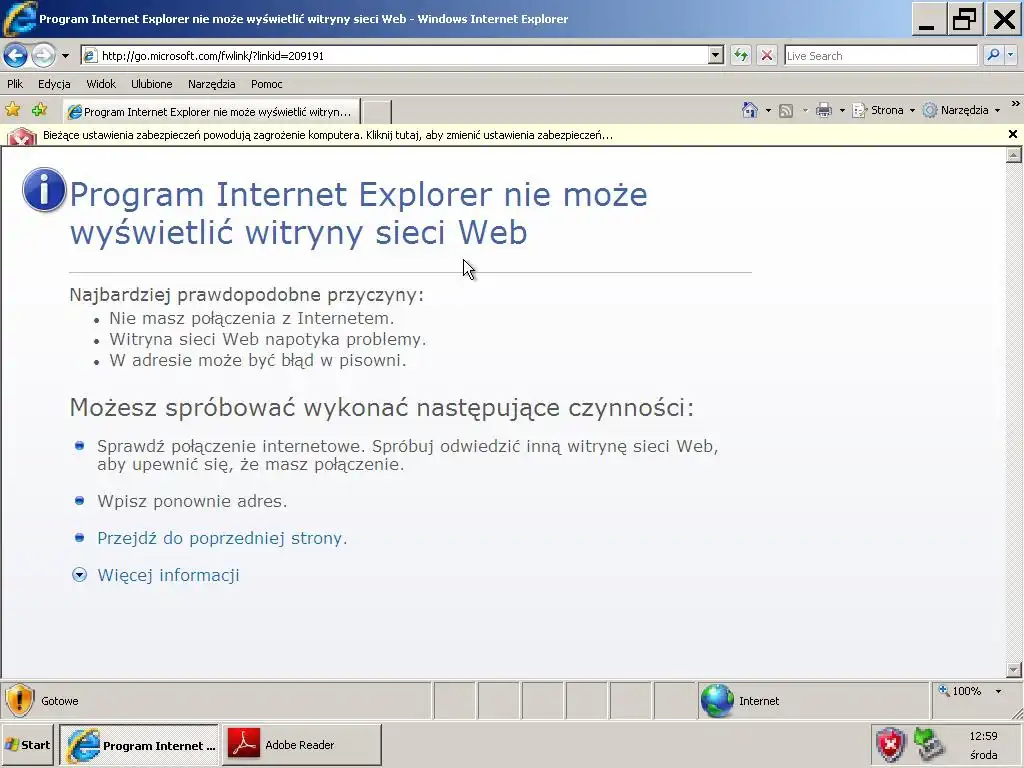Click the Więcej informacji text link
The height and width of the screenshot is (768, 1024).
(x=168, y=575)
